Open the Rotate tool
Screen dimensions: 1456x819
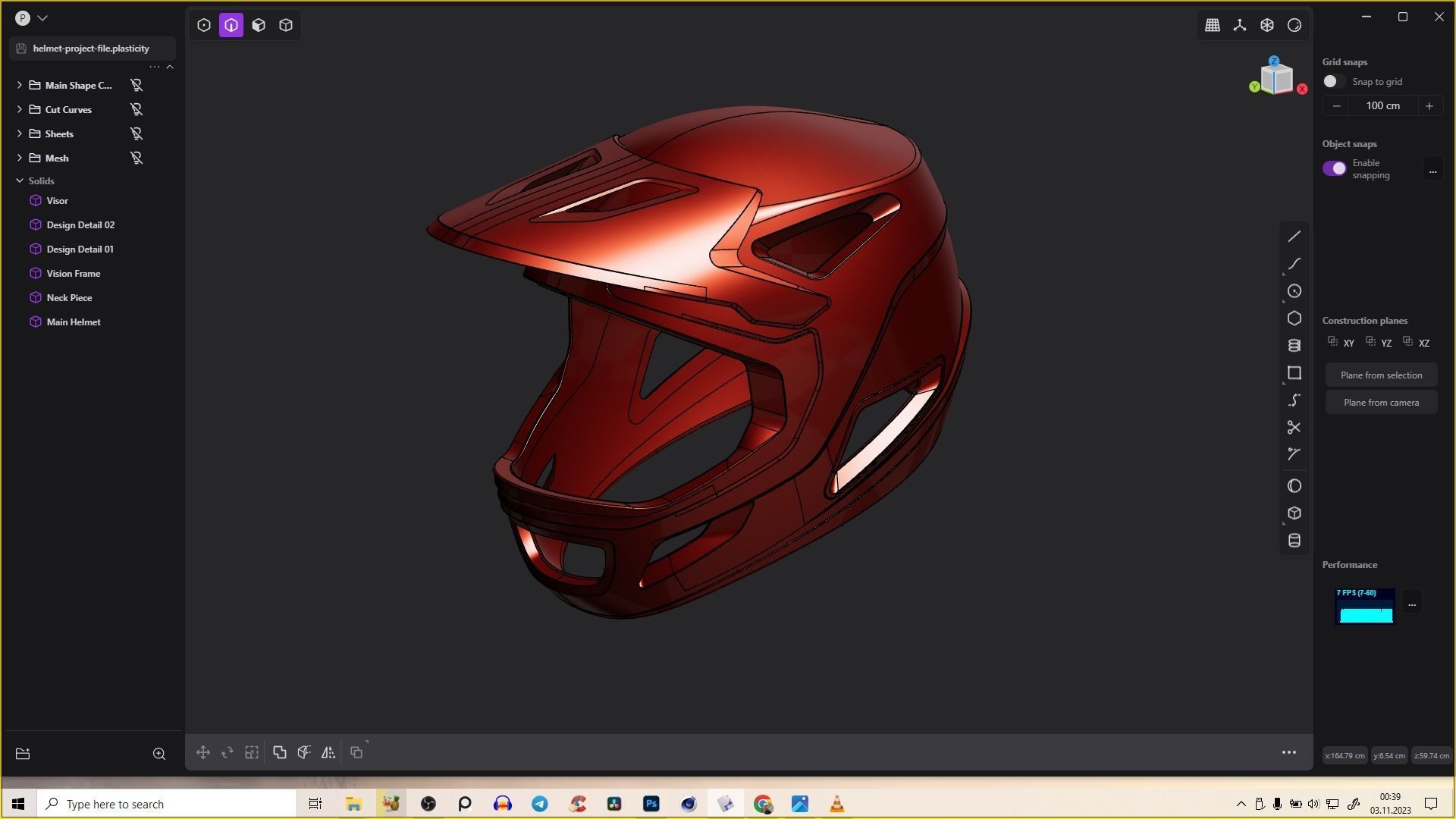[227, 752]
